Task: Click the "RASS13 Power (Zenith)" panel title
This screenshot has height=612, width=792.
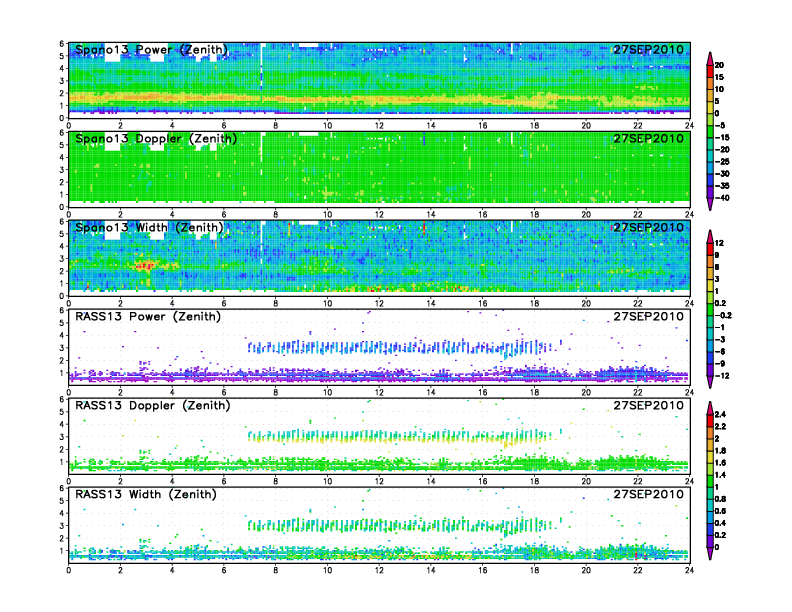Action: tap(148, 317)
